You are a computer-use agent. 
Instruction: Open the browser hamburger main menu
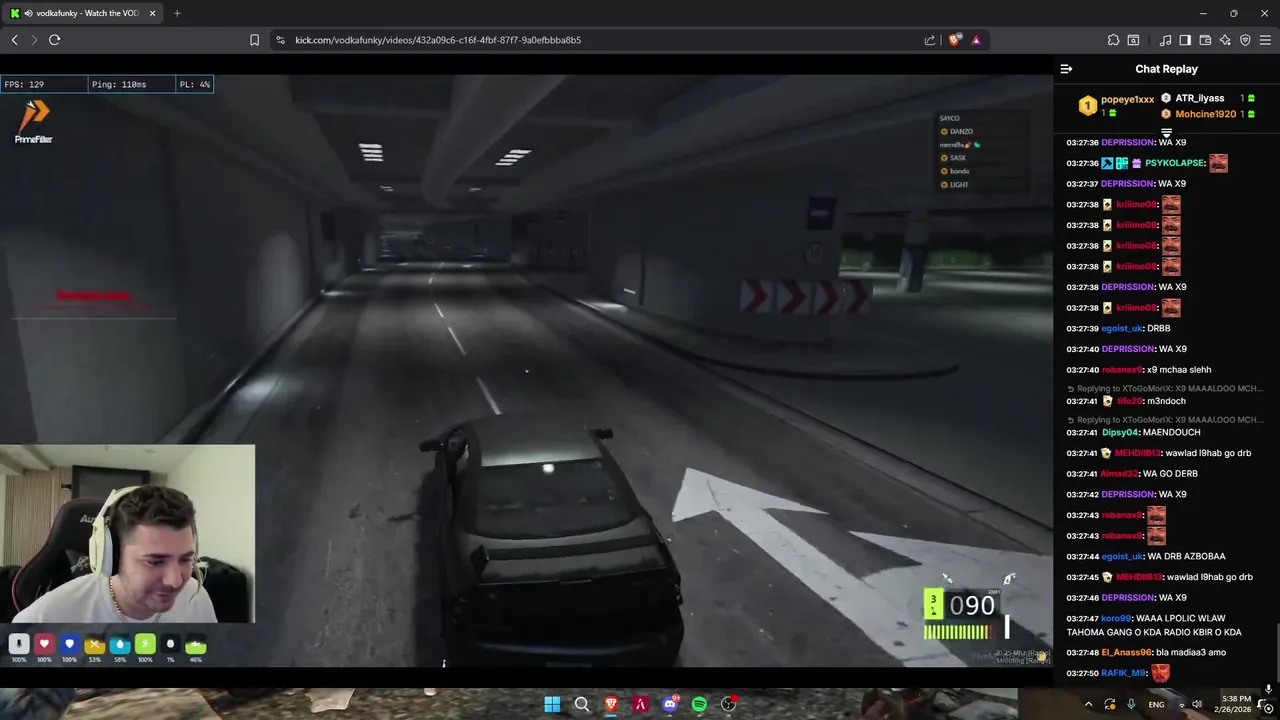click(1265, 40)
